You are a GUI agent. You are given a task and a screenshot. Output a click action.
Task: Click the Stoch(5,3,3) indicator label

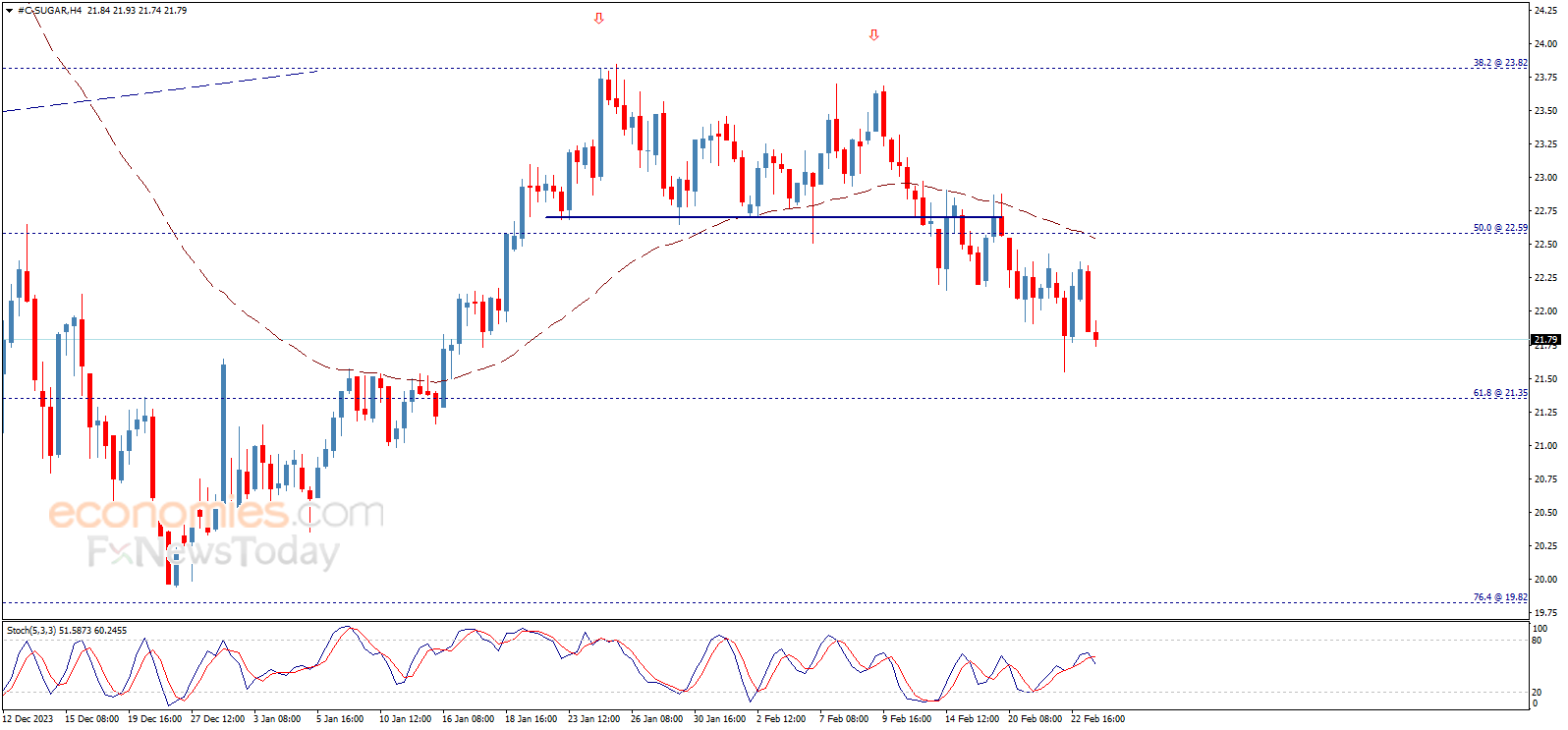pyautogui.click(x=67, y=631)
